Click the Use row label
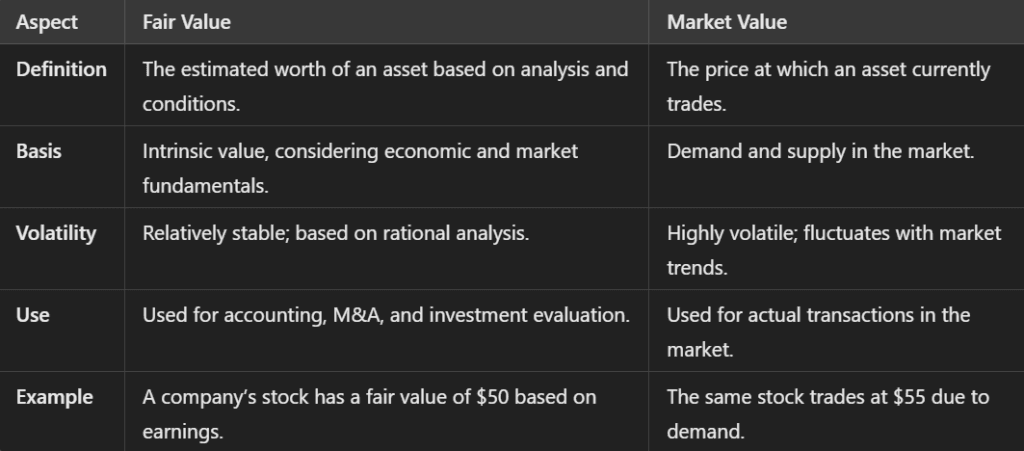The image size is (1024, 451). (33, 315)
